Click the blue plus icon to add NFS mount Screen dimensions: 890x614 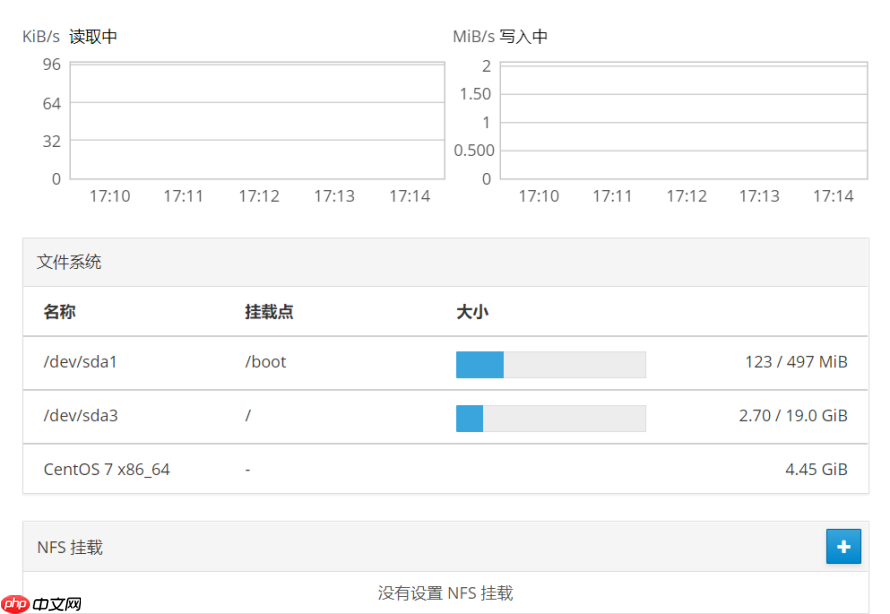click(x=843, y=546)
